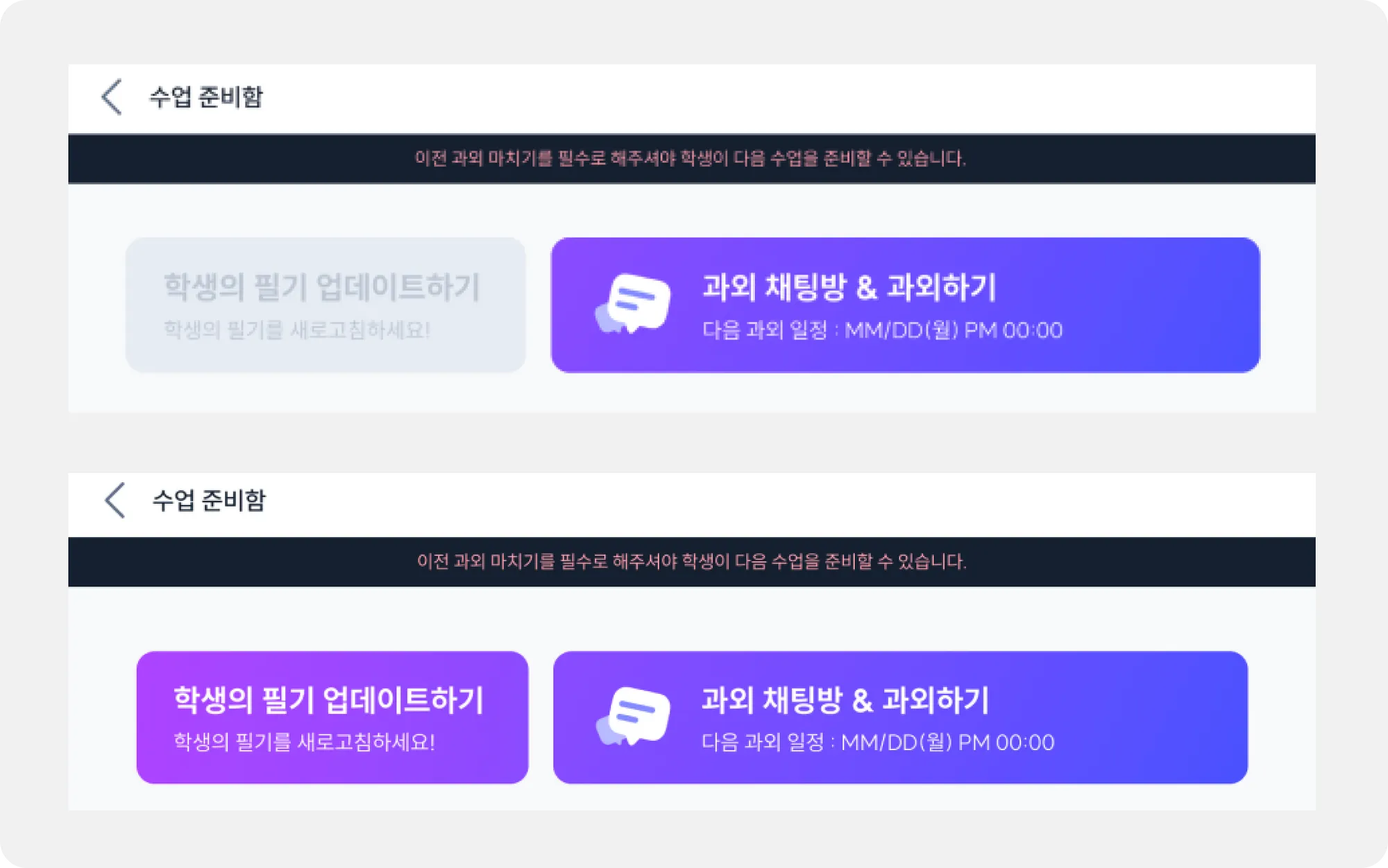Click the upper panel's 수업 준비함 title
Screen dimensions: 1388x868
pyautogui.click(x=206, y=96)
